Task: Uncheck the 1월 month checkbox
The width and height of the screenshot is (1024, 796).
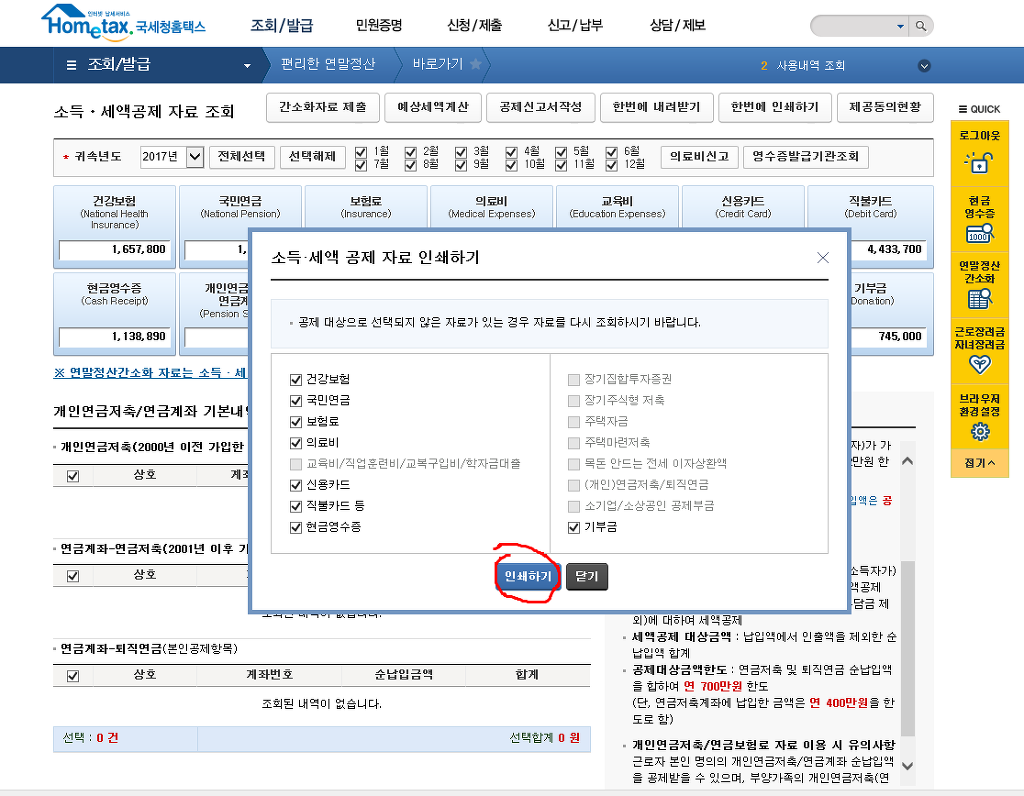Action: tap(360, 152)
